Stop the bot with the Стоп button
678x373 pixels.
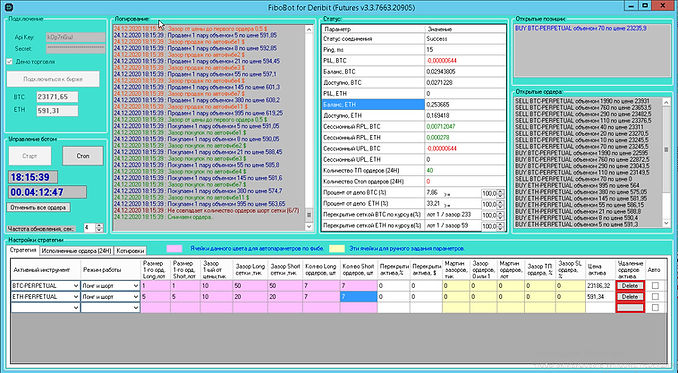pos(83,156)
